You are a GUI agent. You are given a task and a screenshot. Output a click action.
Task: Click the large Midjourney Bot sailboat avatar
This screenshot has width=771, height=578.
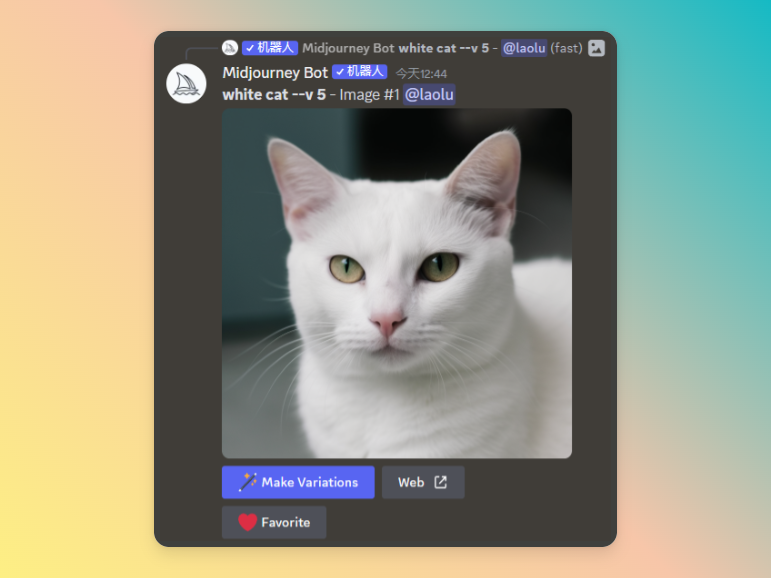(x=186, y=83)
